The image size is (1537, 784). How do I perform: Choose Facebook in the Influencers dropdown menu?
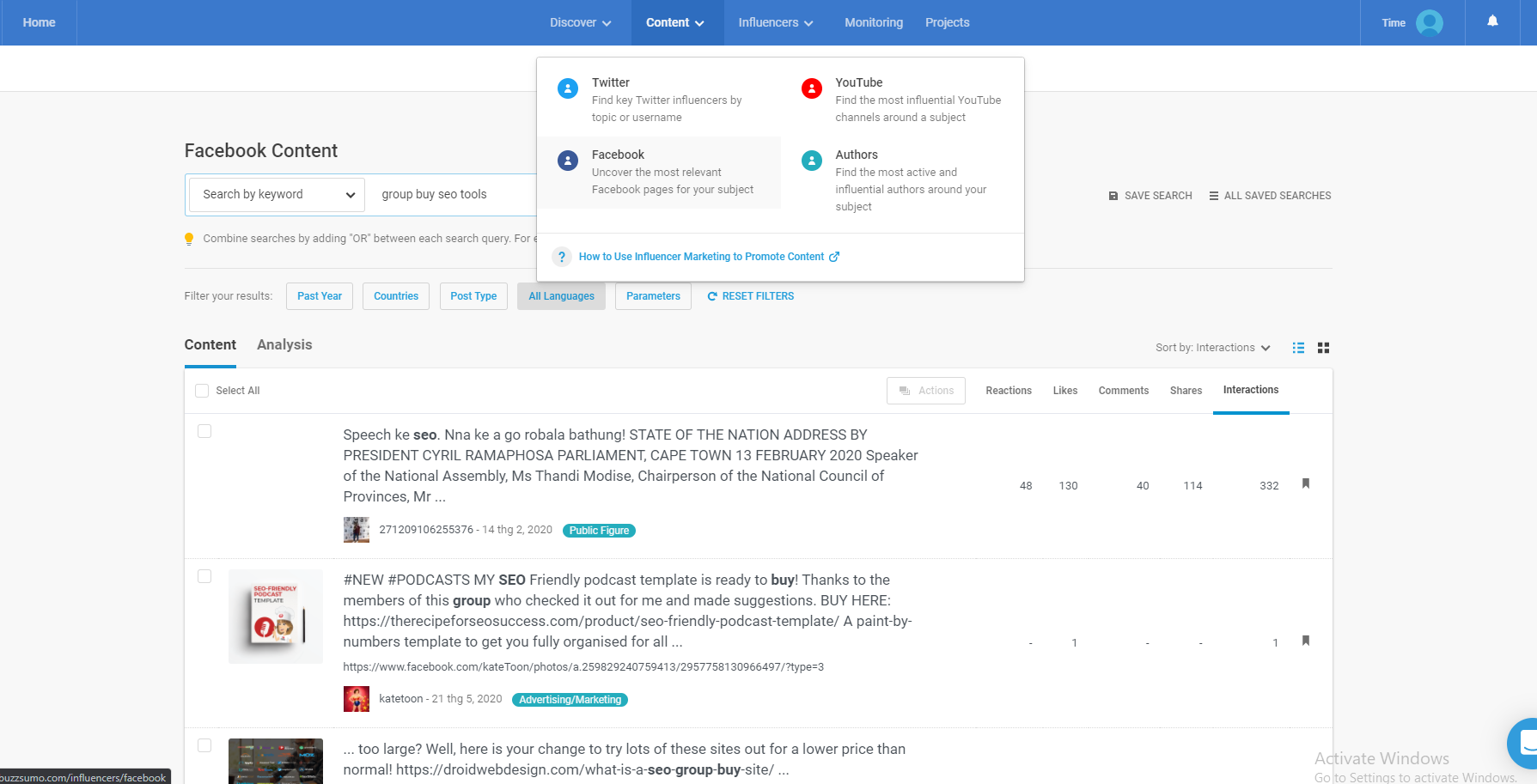tap(659, 172)
